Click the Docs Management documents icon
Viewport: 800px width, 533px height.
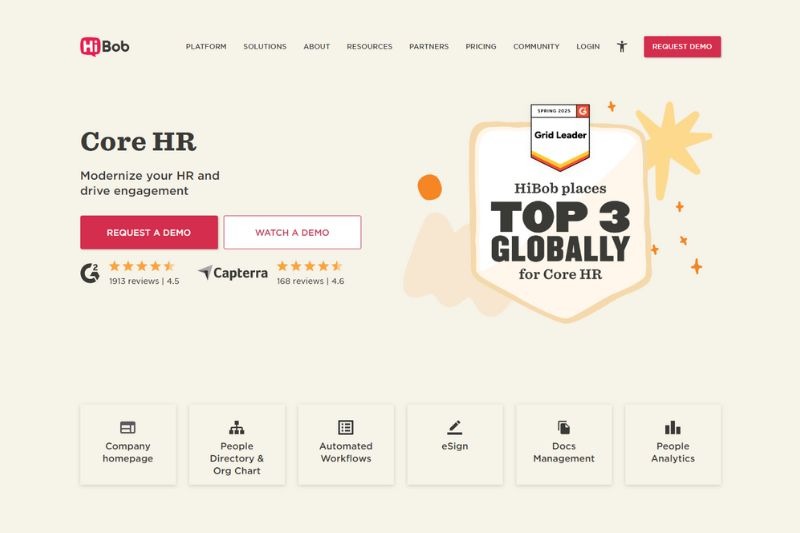point(564,427)
